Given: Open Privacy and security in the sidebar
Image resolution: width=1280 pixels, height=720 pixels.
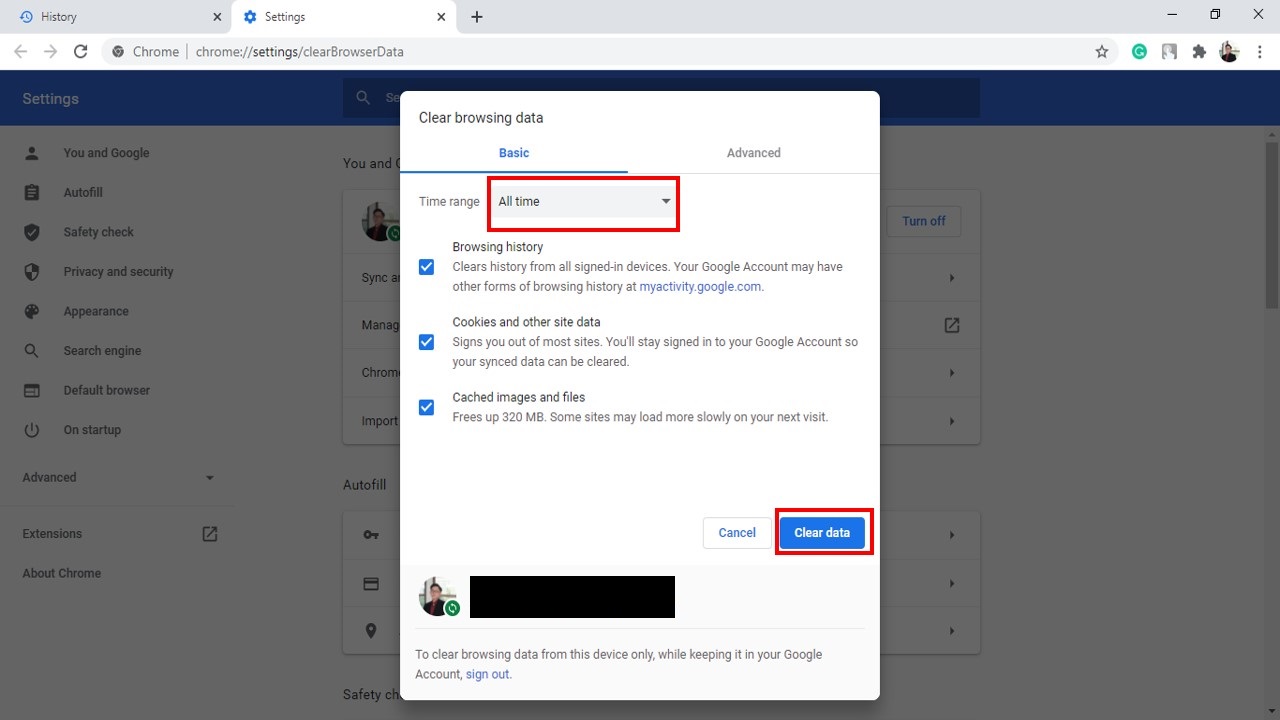Looking at the screenshot, I should tap(118, 272).
